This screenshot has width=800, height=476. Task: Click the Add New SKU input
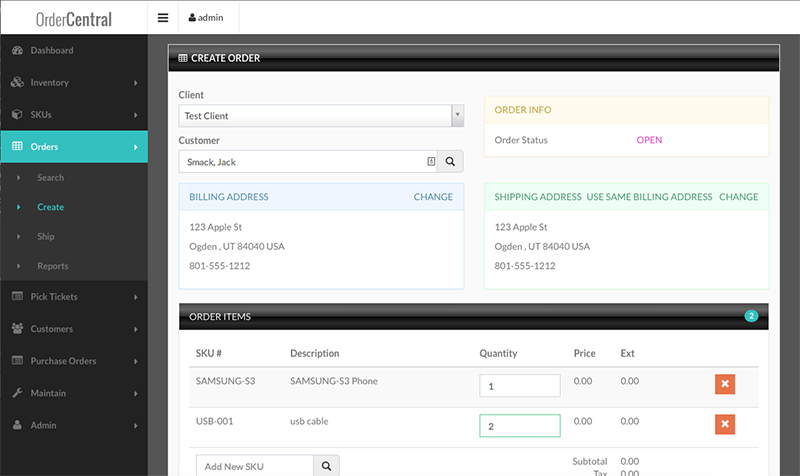pyautogui.click(x=255, y=466)
